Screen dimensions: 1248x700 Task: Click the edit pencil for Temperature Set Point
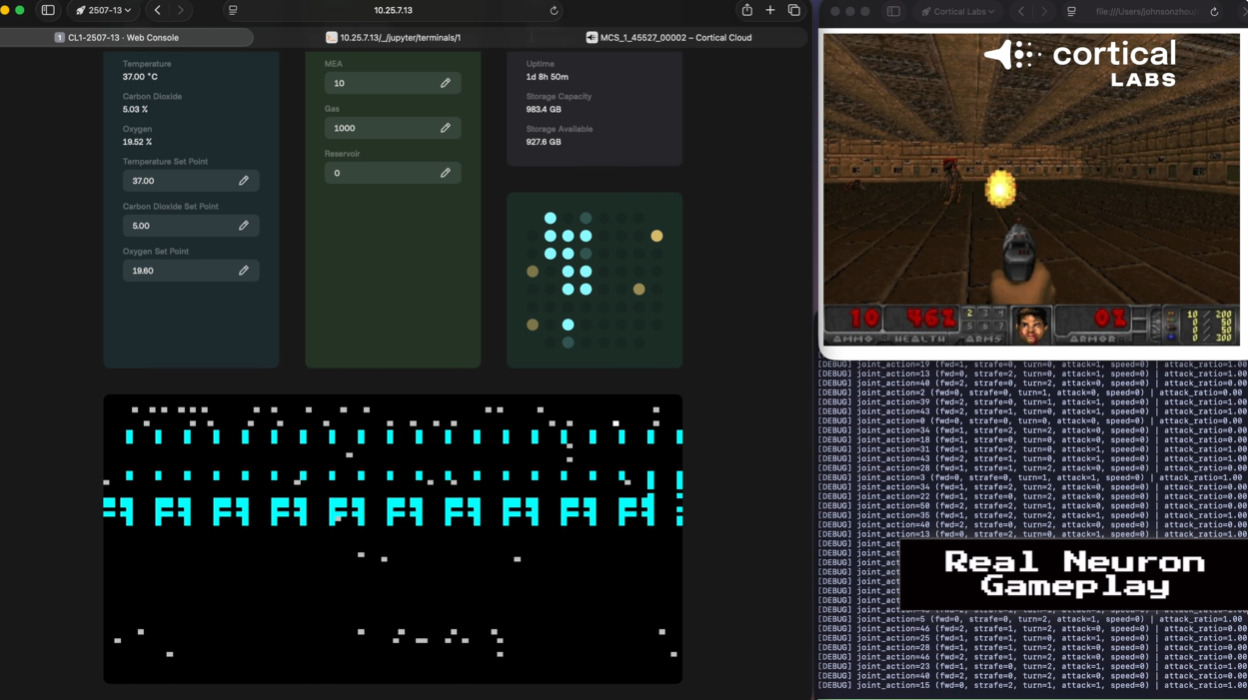pos(243,181)
